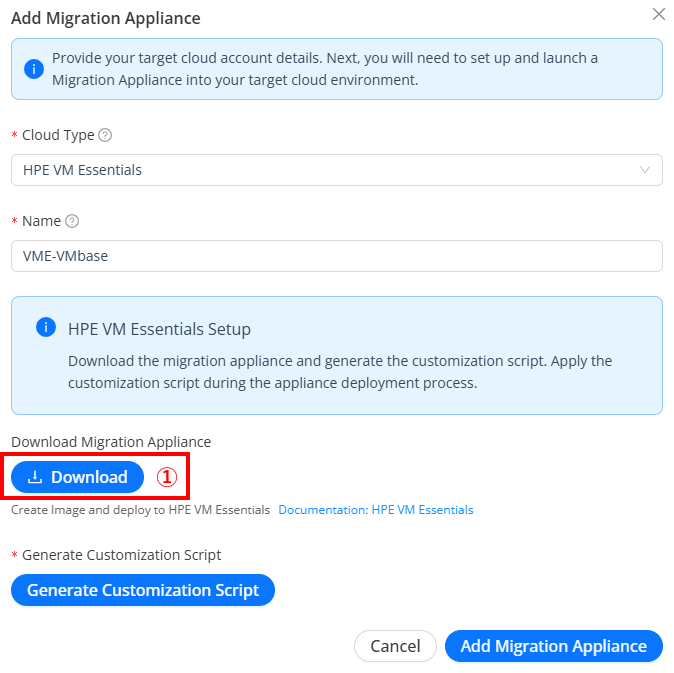674x673 pixels.
Task: Click the Name field label
Action: point(41,221)
